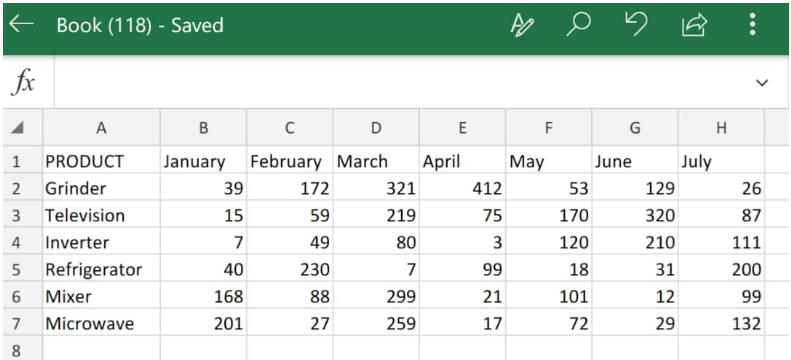Select column D header
791x360 pixels.
[376, 128]
